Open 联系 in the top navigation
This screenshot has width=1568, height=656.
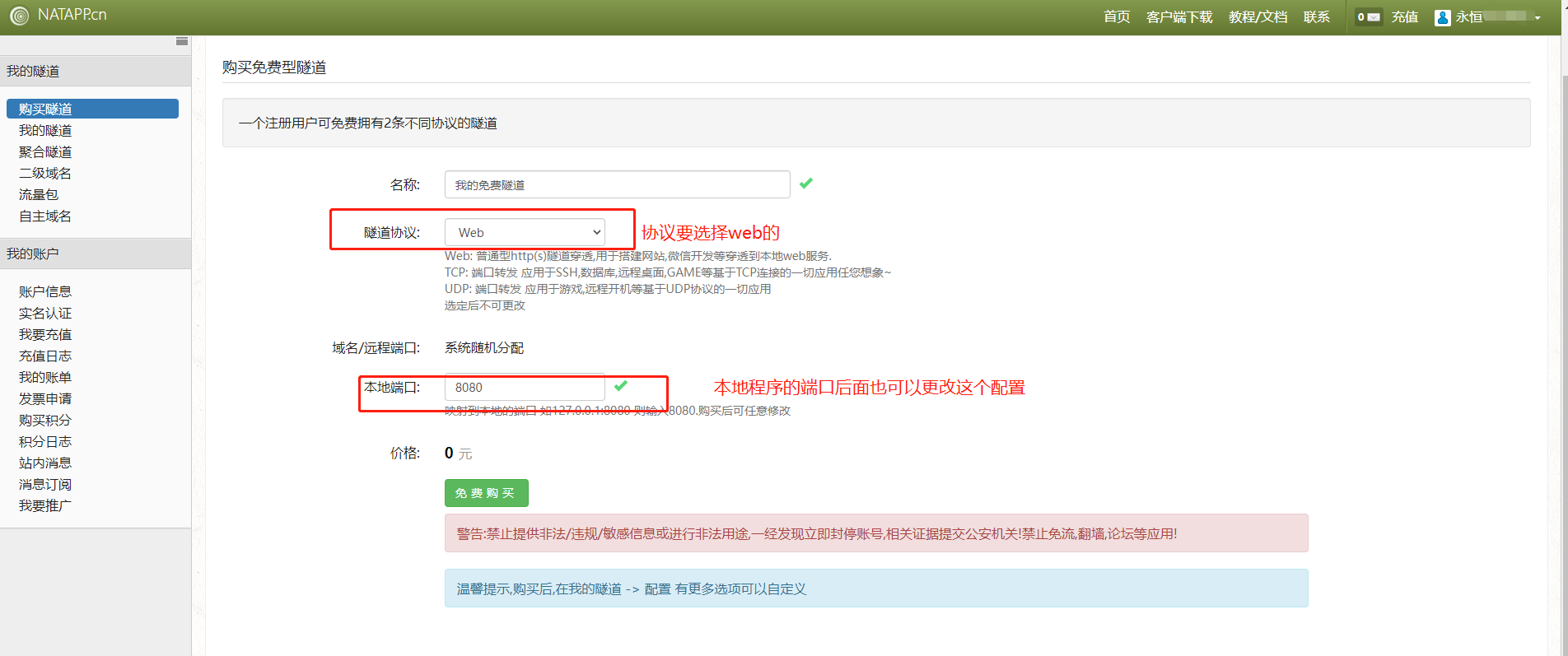coord(1316,16)
